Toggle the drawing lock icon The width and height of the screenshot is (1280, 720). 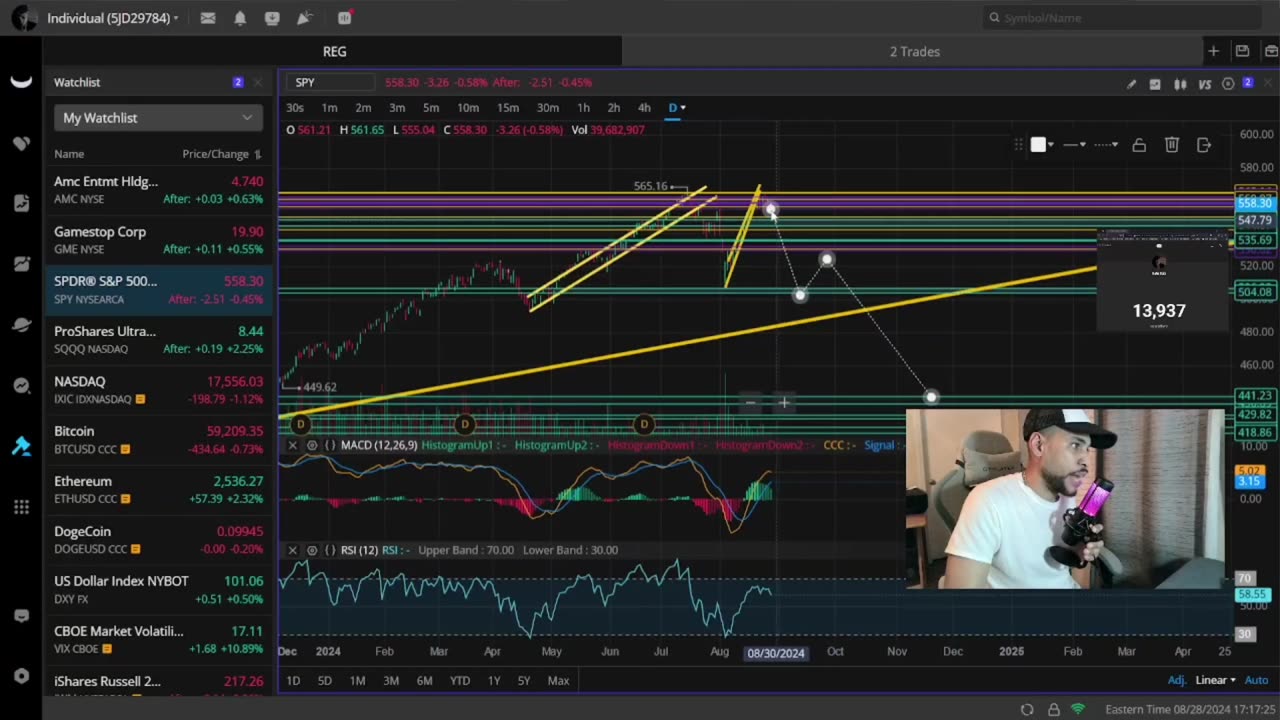1139,145
